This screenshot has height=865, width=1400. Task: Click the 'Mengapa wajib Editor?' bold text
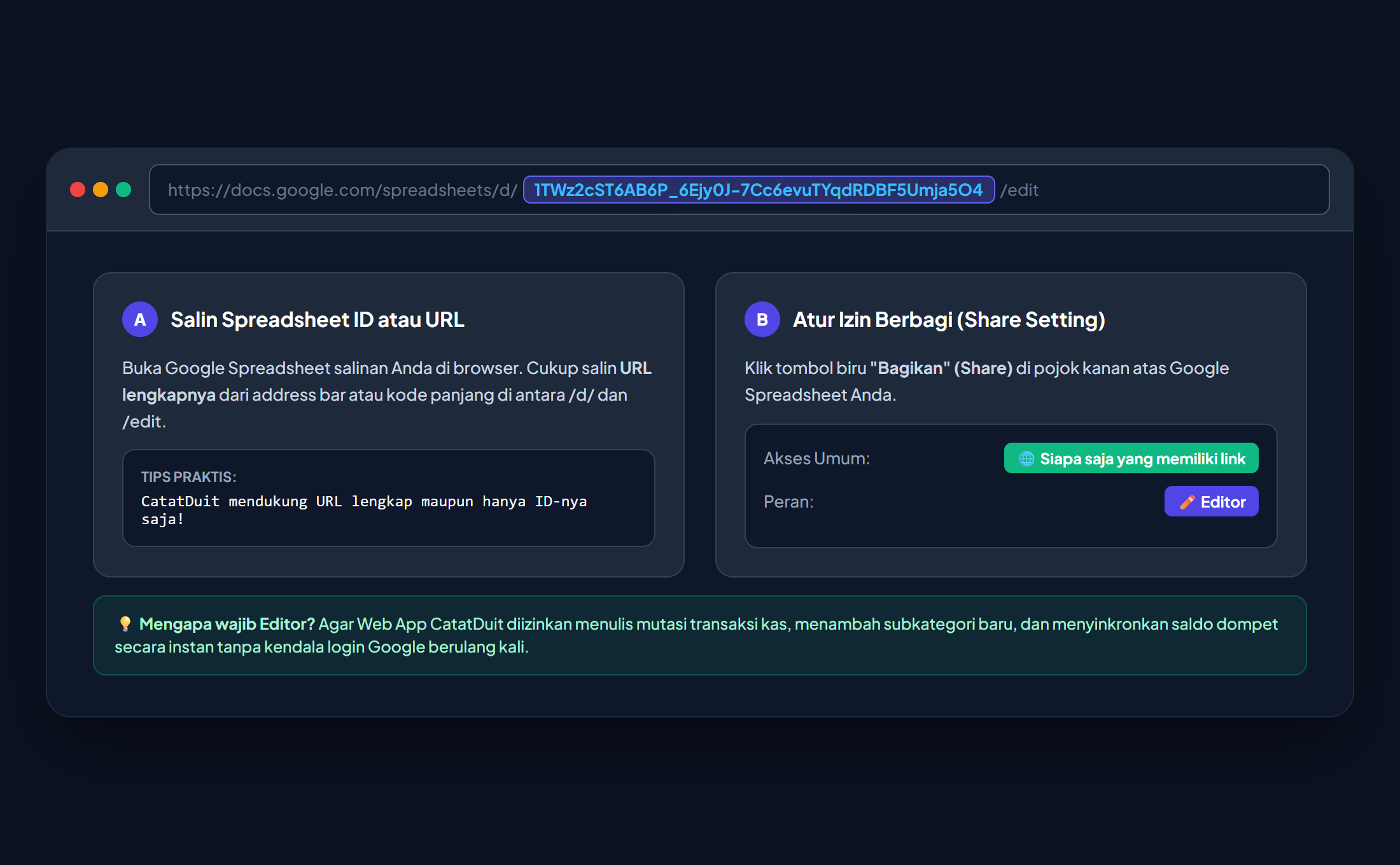(227, 624)
